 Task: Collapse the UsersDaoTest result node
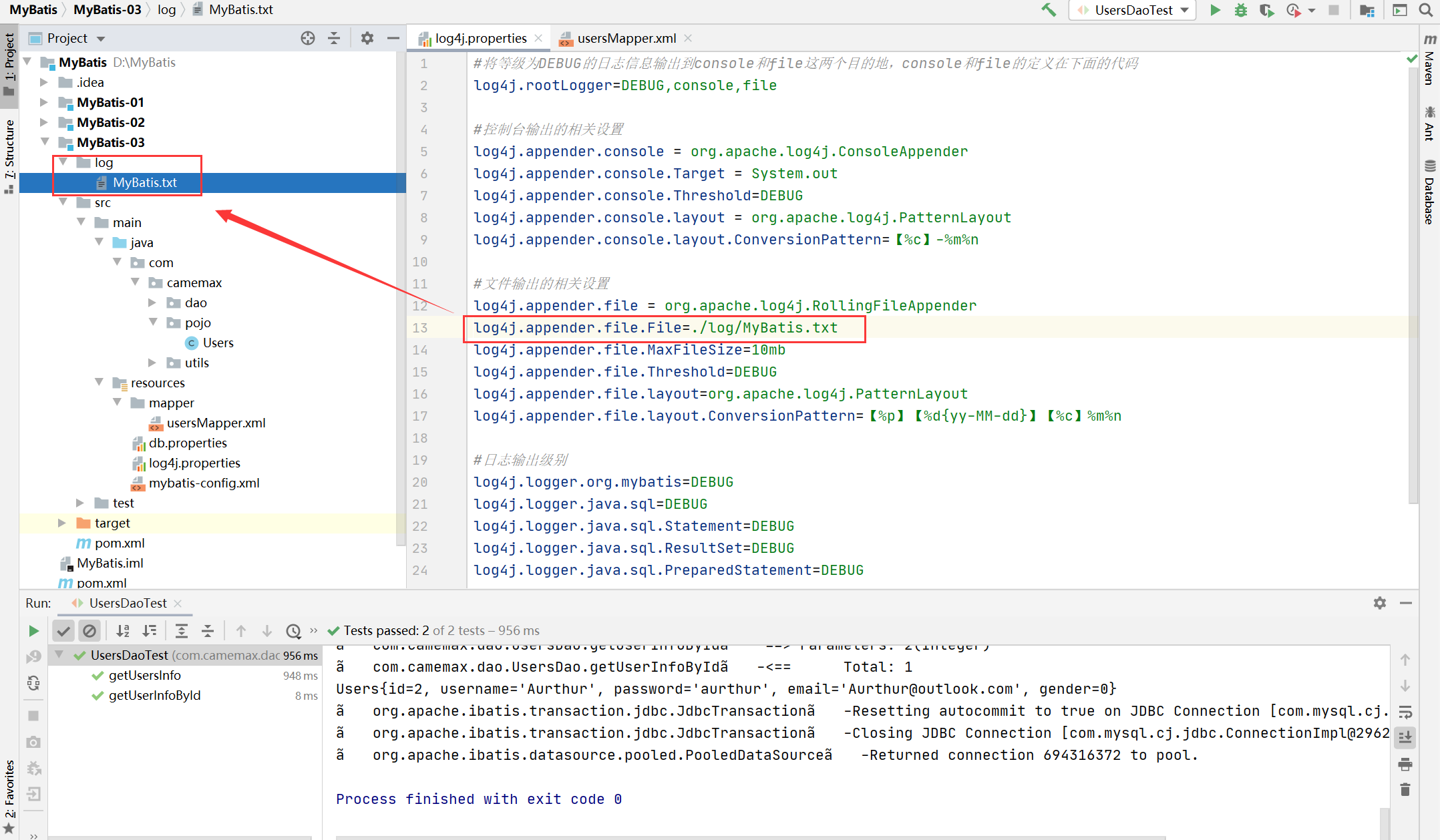(x=59, y=655)
